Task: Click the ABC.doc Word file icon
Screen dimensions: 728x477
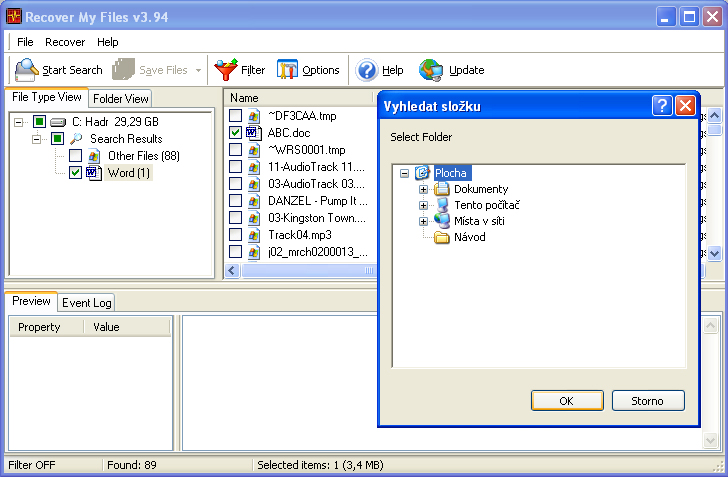Action: tap(254, 133)
